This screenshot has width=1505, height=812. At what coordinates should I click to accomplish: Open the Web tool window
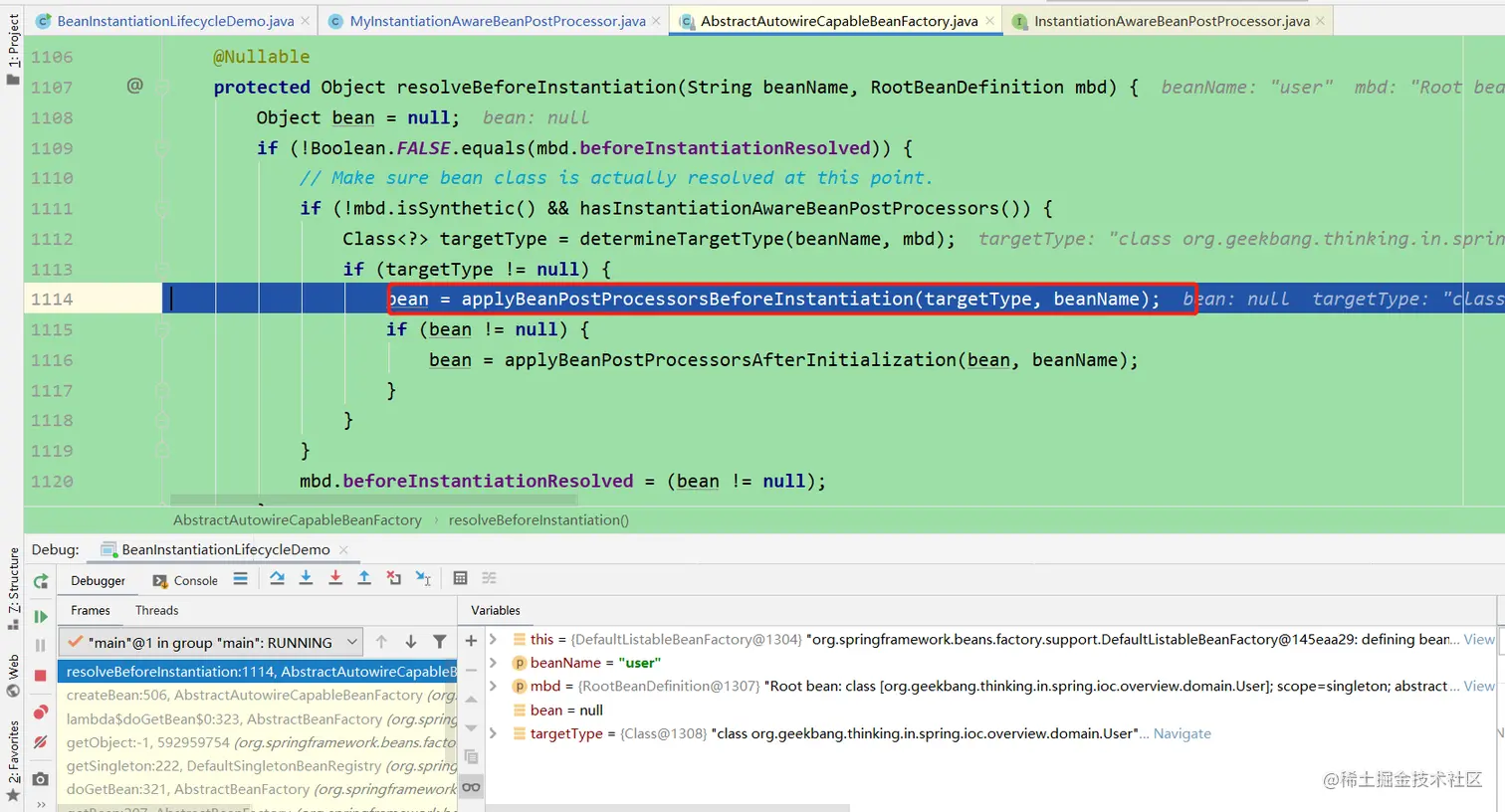point(13,676)
